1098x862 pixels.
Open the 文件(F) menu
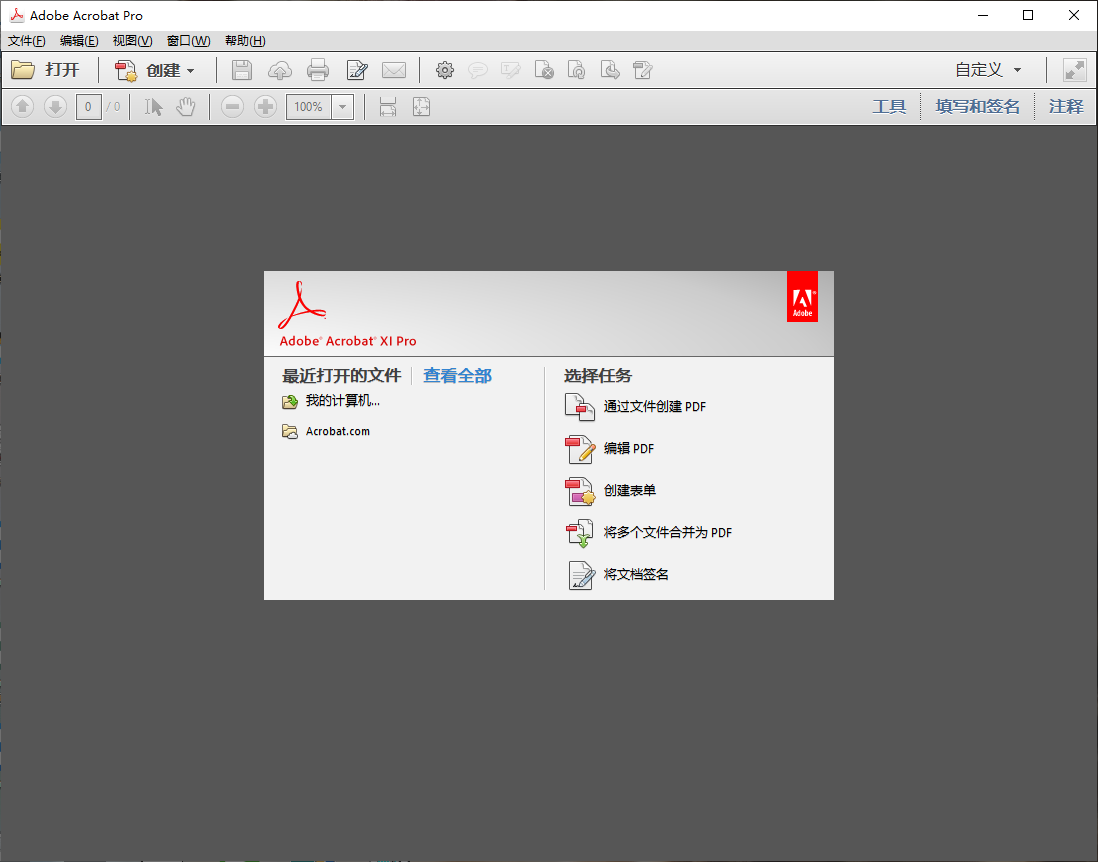pos(27,41)
